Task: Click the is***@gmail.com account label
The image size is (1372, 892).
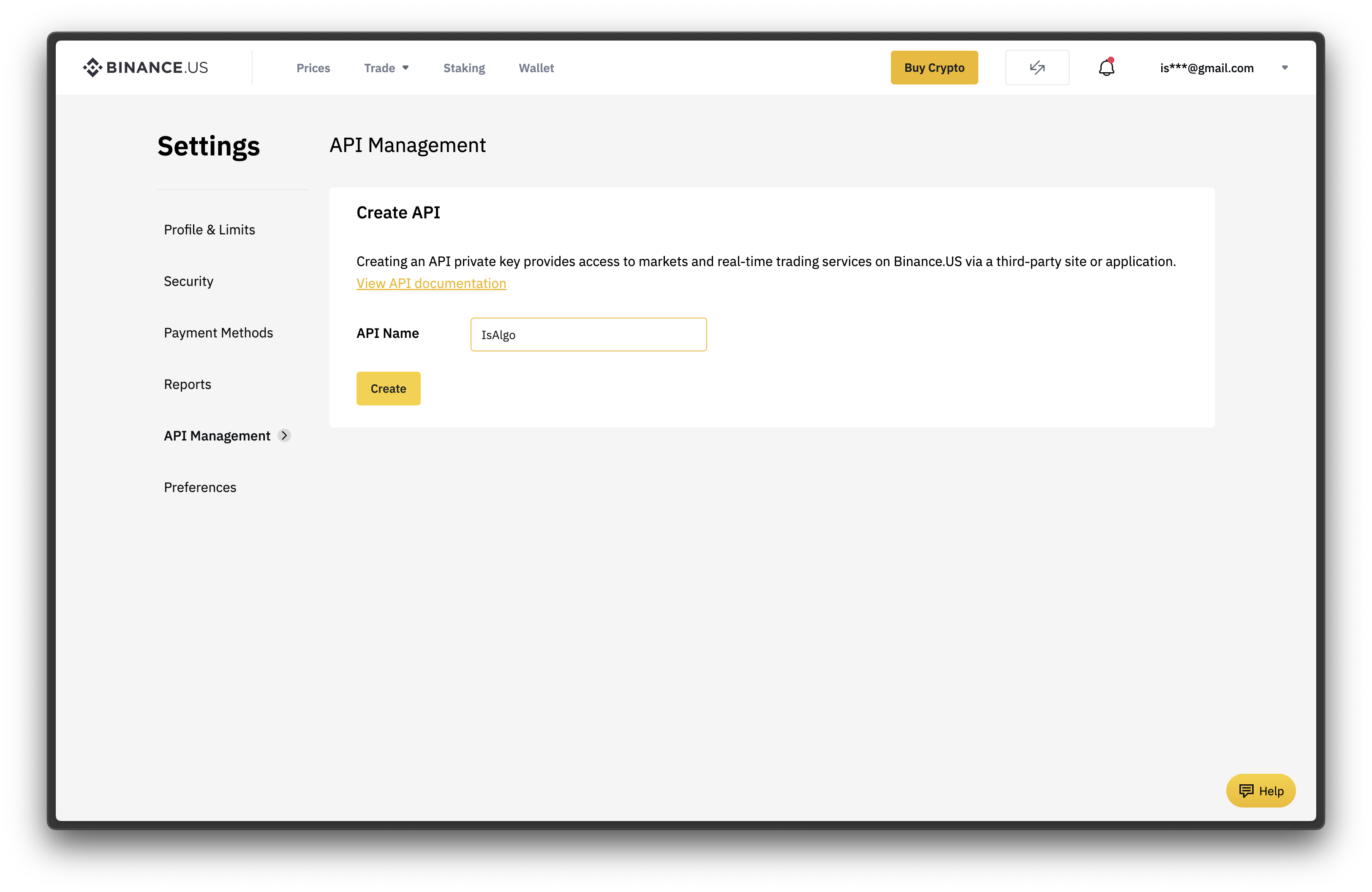Action: (x=1206, y=68)
